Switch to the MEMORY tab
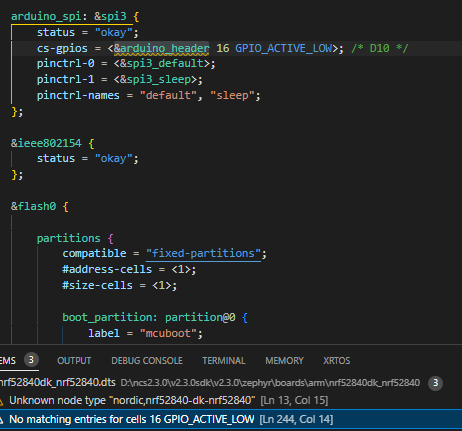Viewport: 462px width, 431px height. (x=284, y=361)
